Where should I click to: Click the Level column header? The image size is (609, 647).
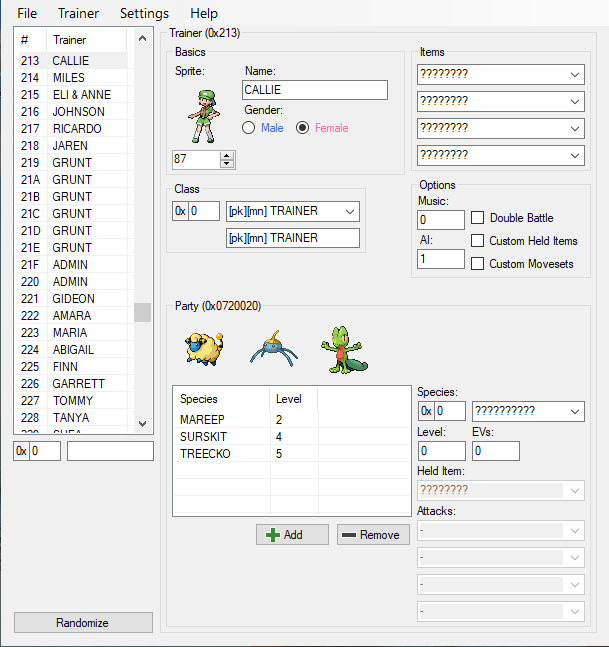[x=293, y=399]
